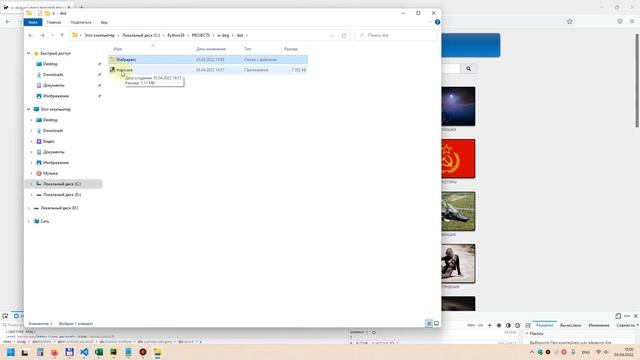Switch to Разметка tab in DevTools
Screen dimensions: 640x360
pos(544,325)
